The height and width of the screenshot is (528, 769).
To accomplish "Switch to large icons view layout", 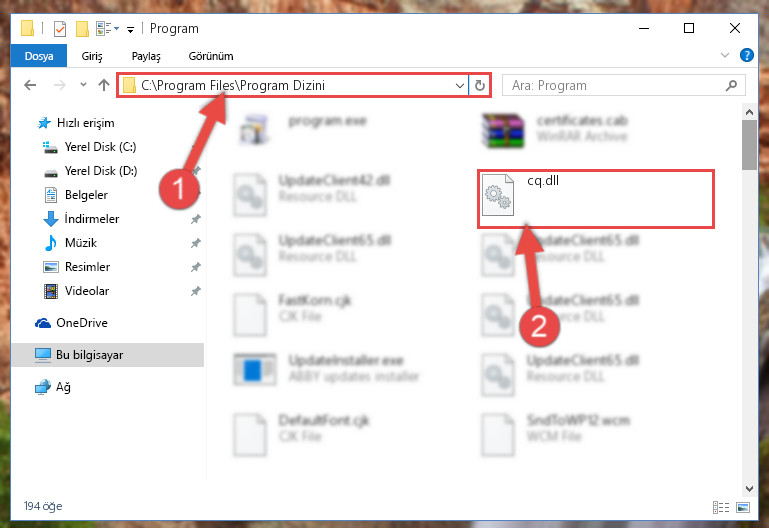I will [x=743, y=507].
